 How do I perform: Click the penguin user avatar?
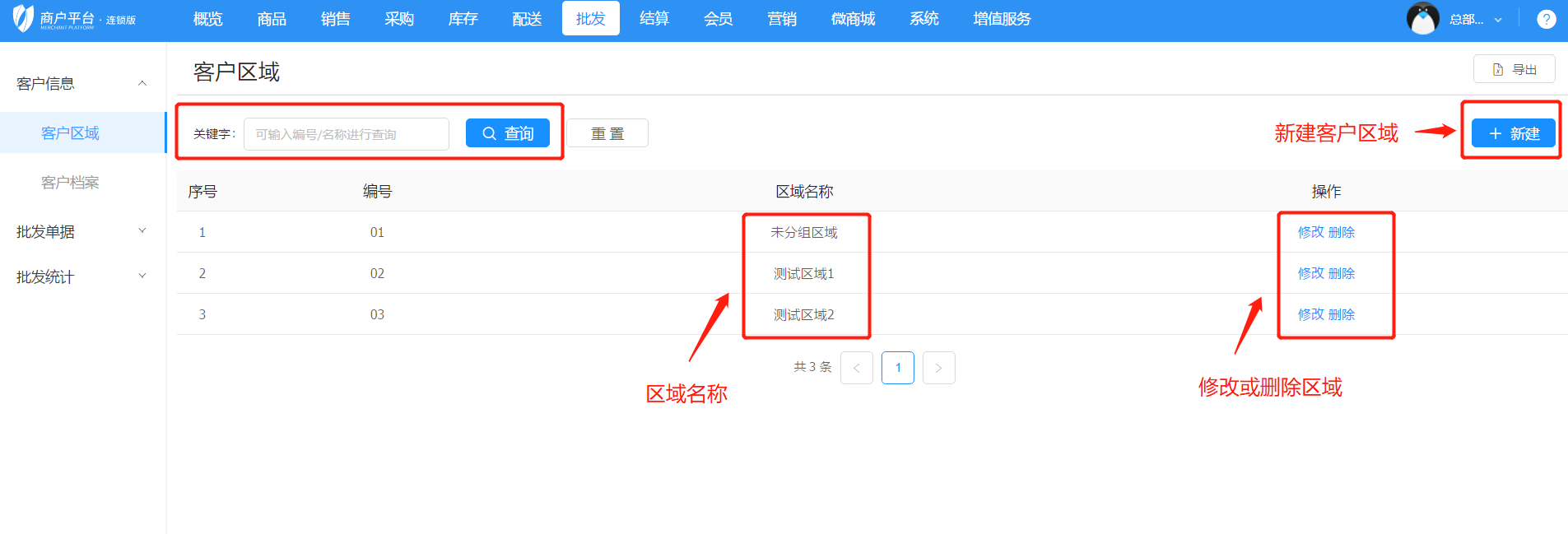(1422, 19)
